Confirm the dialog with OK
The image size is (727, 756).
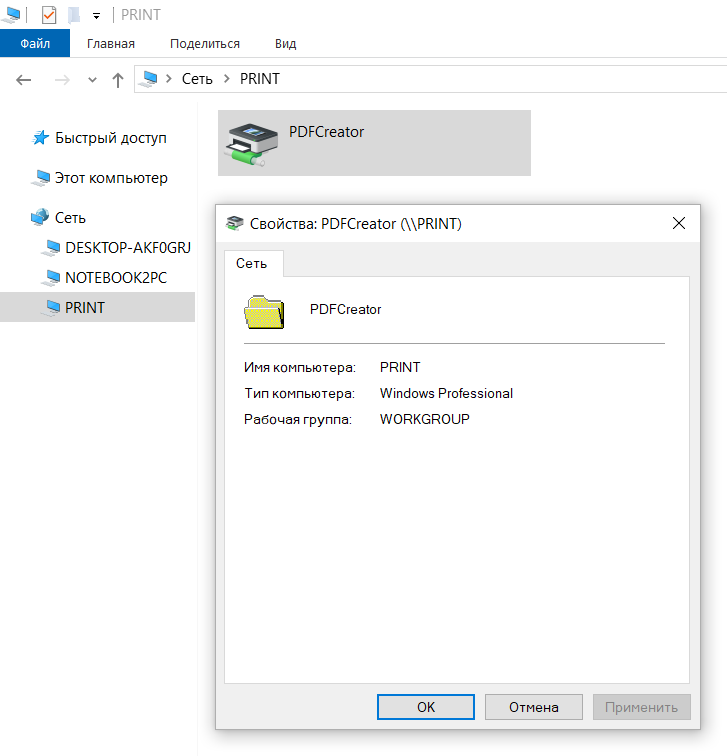tap(426, 707)
